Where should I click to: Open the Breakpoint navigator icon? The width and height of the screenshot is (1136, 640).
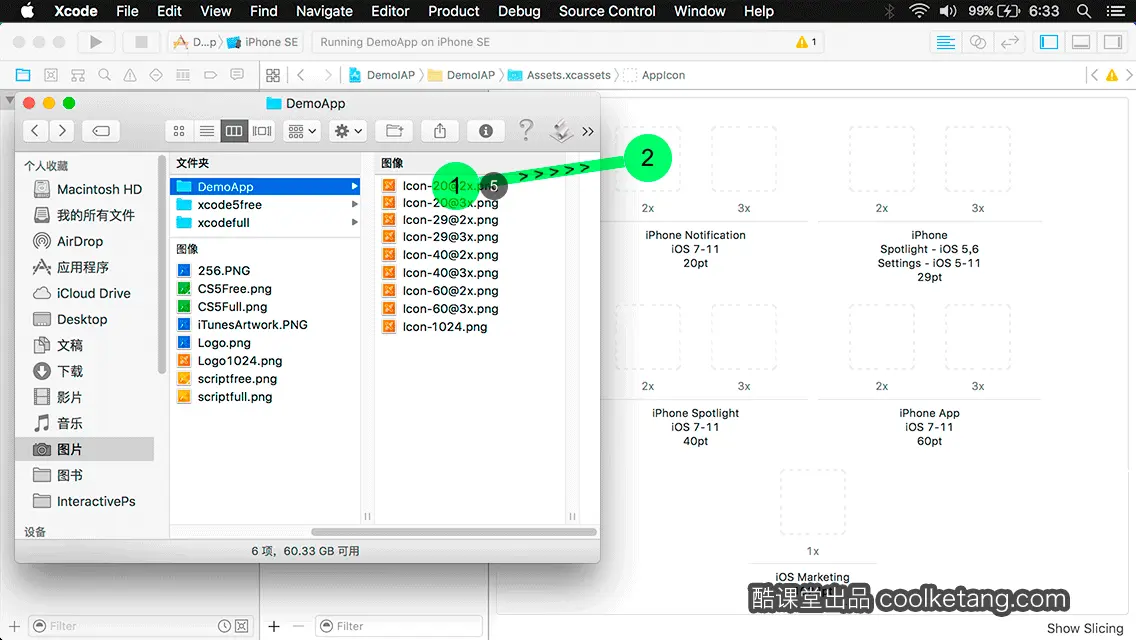(210, 75)
